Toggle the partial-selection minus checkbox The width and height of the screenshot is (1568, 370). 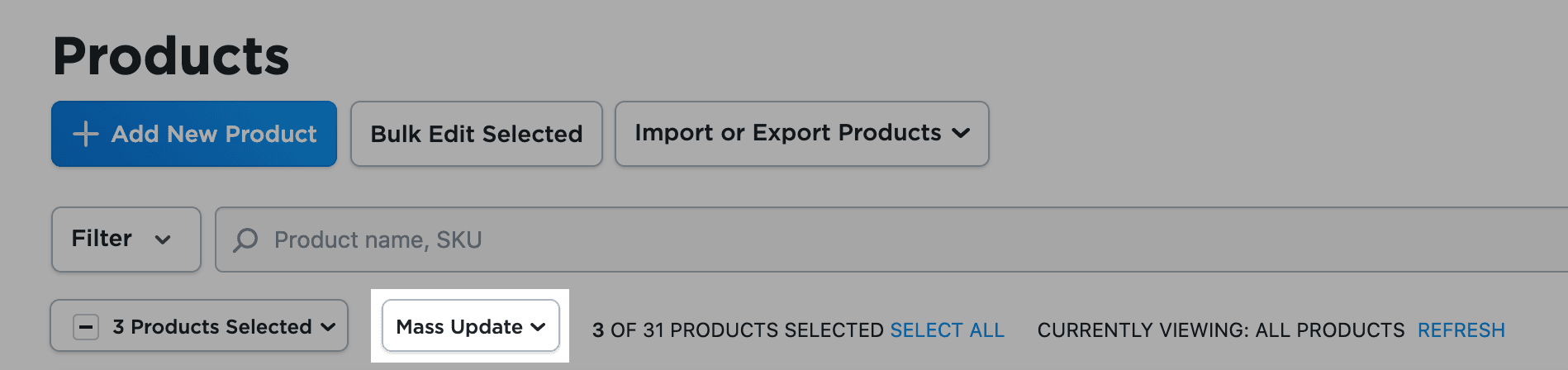pyautogui.click(x=86, y=327)
